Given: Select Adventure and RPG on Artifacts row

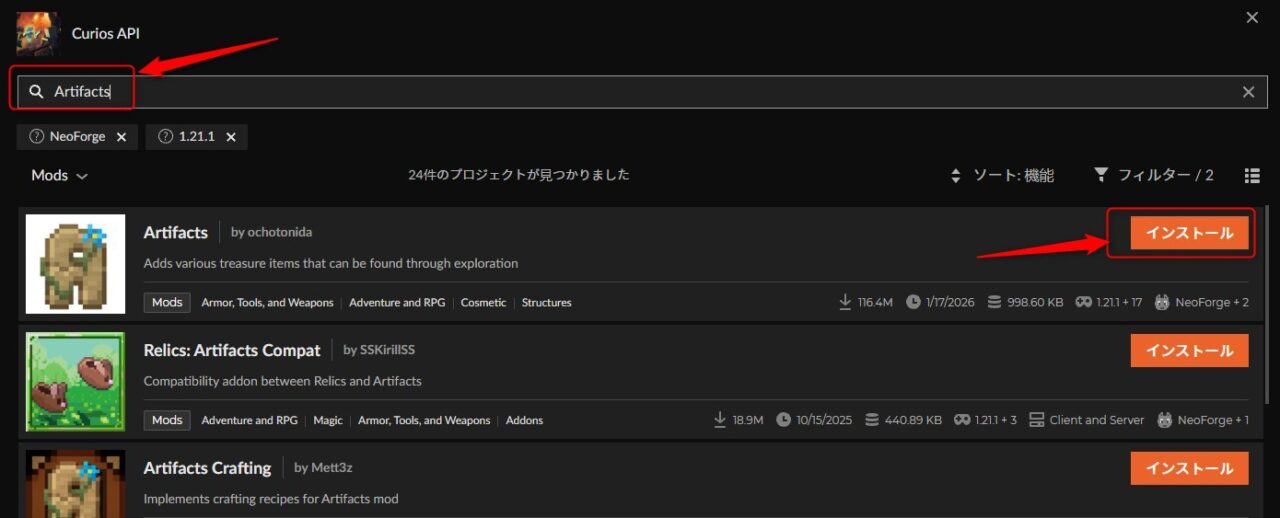Looking at the screenshot, I should [399, 302].
